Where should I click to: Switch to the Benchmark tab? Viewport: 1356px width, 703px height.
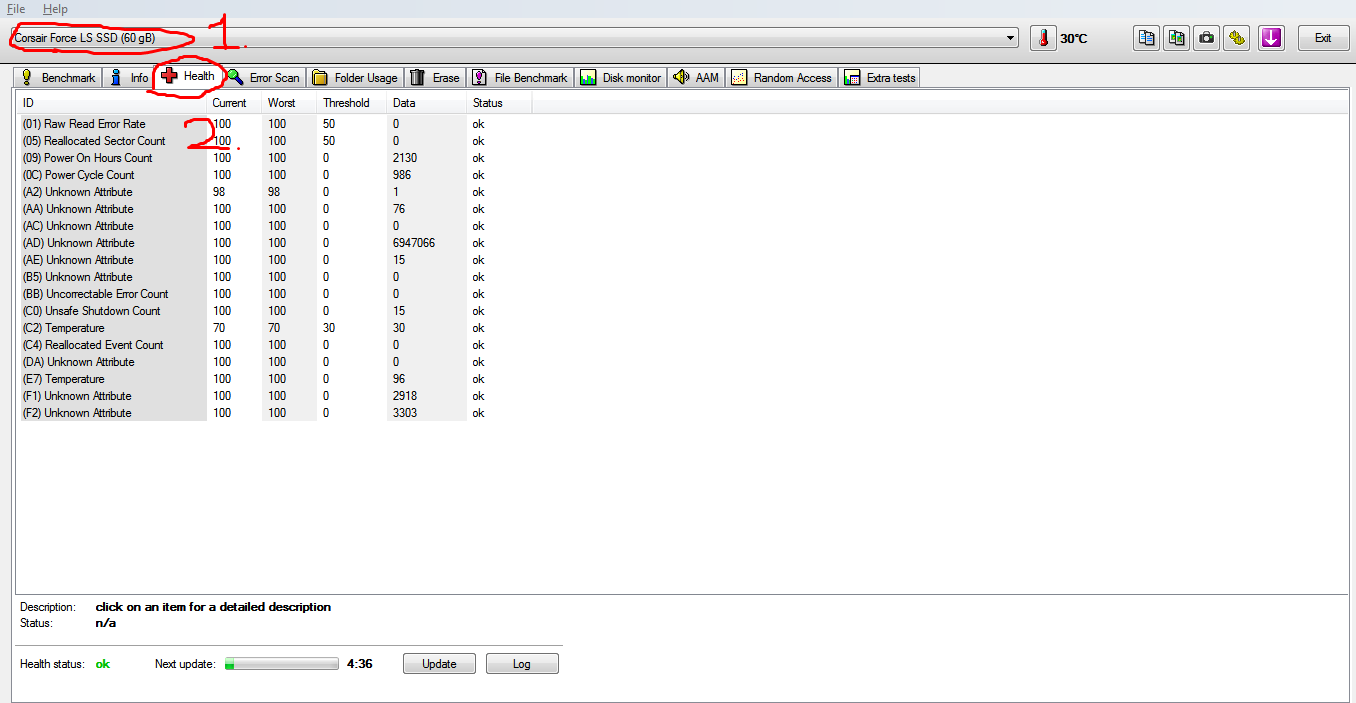tap(57, 77)
